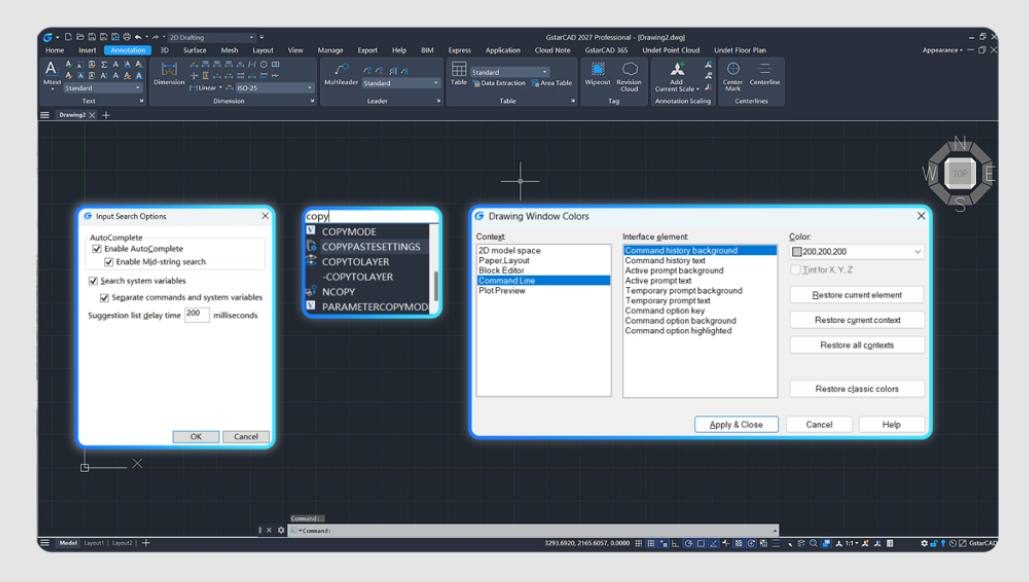
Task: Click the Apply & Close button
Action: (x=736, y=425)
